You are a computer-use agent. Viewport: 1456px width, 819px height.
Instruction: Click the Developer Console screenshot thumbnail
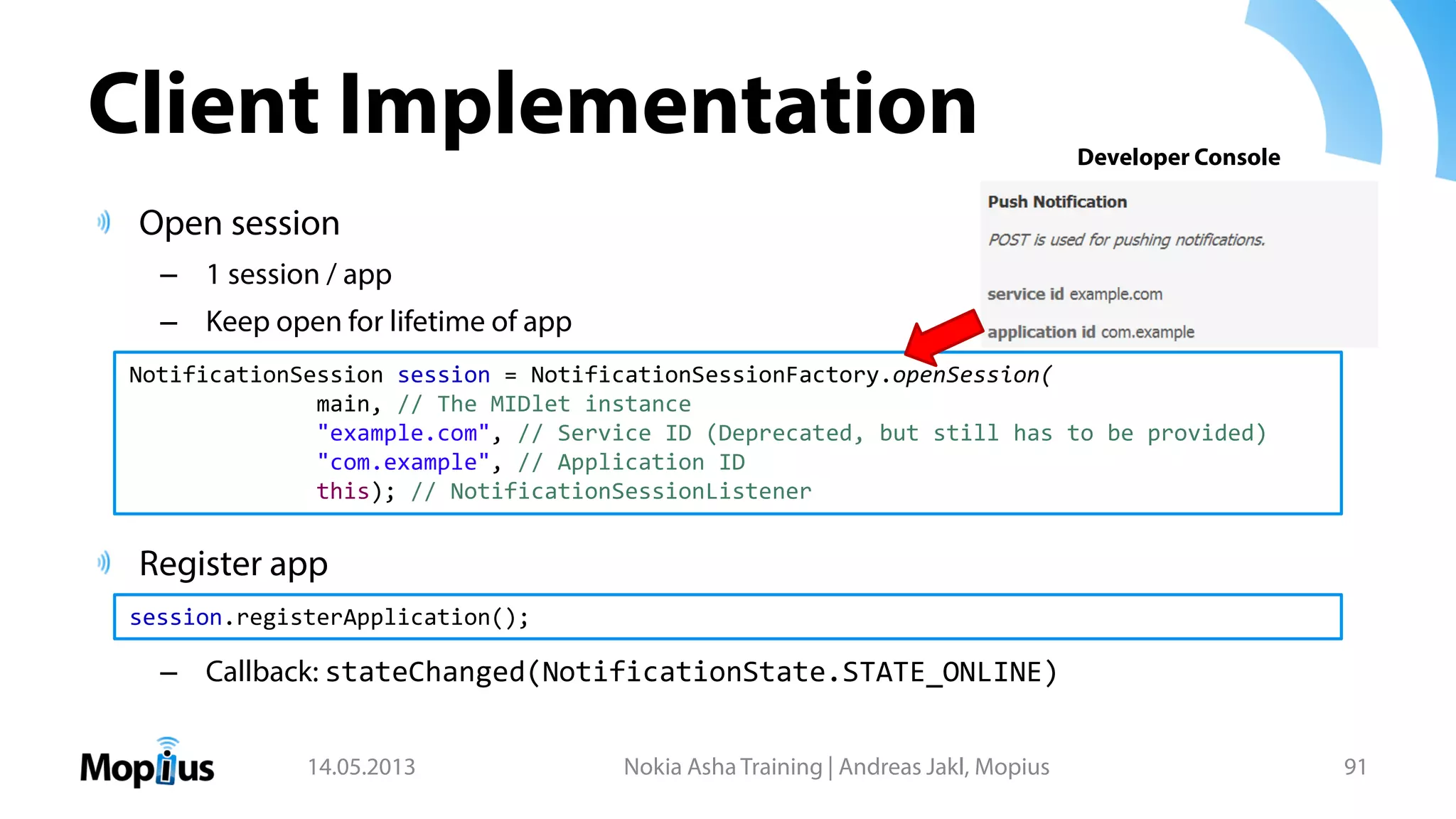(x=1179, y=264)
